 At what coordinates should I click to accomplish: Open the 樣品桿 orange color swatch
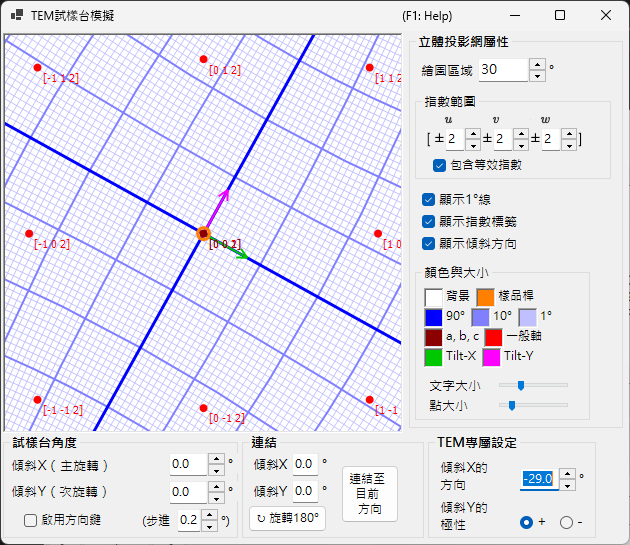[485, 297]
